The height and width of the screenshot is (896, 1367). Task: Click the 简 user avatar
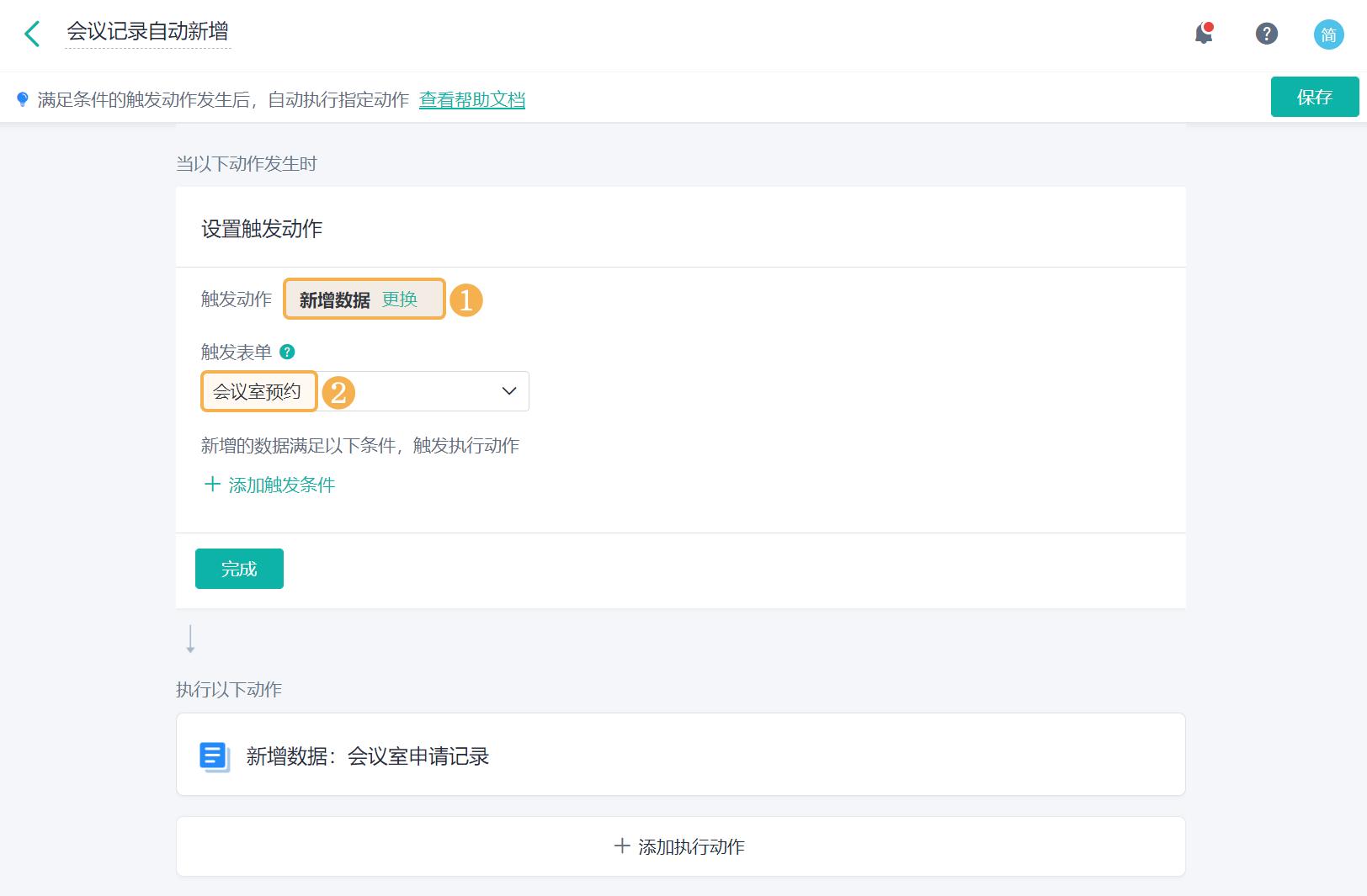coord(1328,34)
